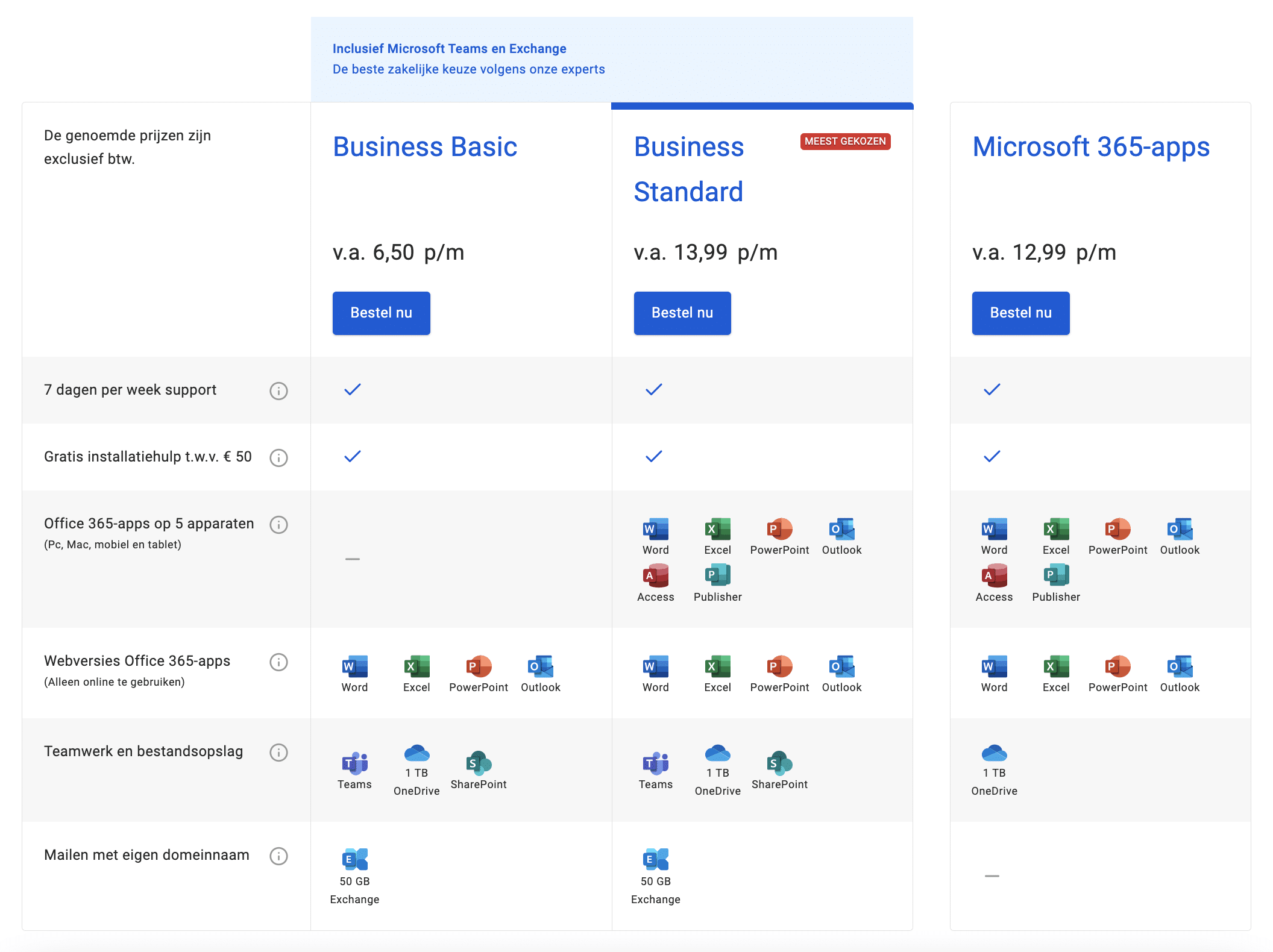Screen dimensions: 1273x952
Task: Click Excel web icon in Business Basic column
Action: (x=416, y=666)
